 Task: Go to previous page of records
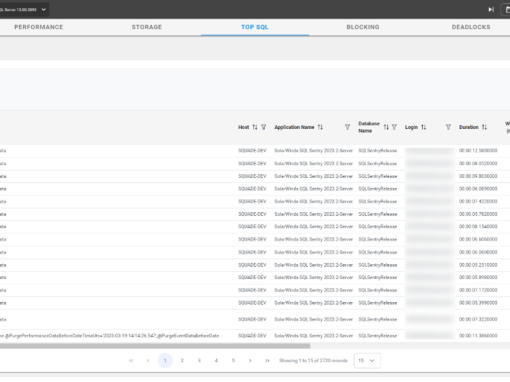click(x=148, y=360)
